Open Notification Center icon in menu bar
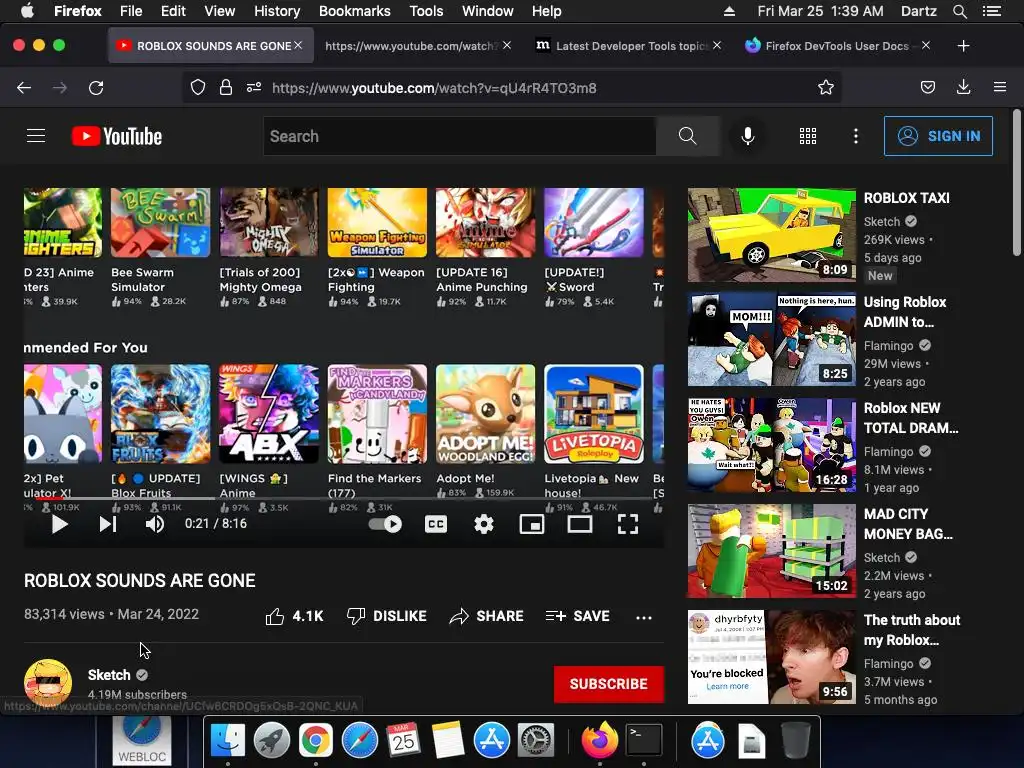Screen dimensions: 1024x768 [x=992, y=11]
